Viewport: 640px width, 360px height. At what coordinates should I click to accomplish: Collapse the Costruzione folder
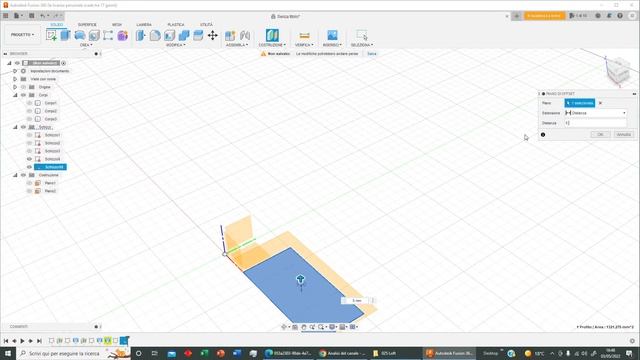click(x=16, y=175)
